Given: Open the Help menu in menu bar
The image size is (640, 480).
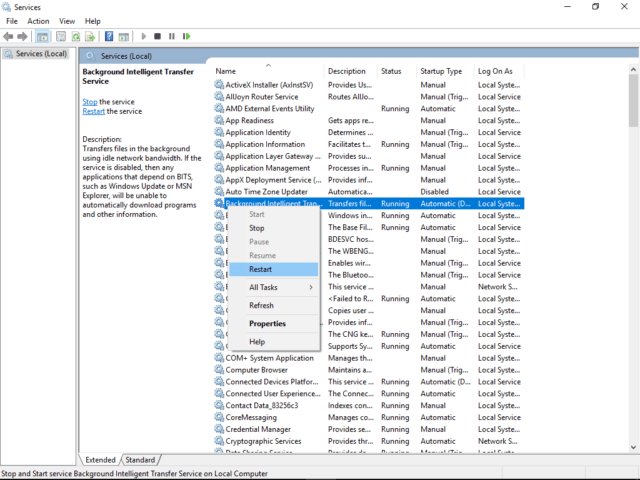Looking at the screenshot, I should pyautogui.click(x=93, y=21).
